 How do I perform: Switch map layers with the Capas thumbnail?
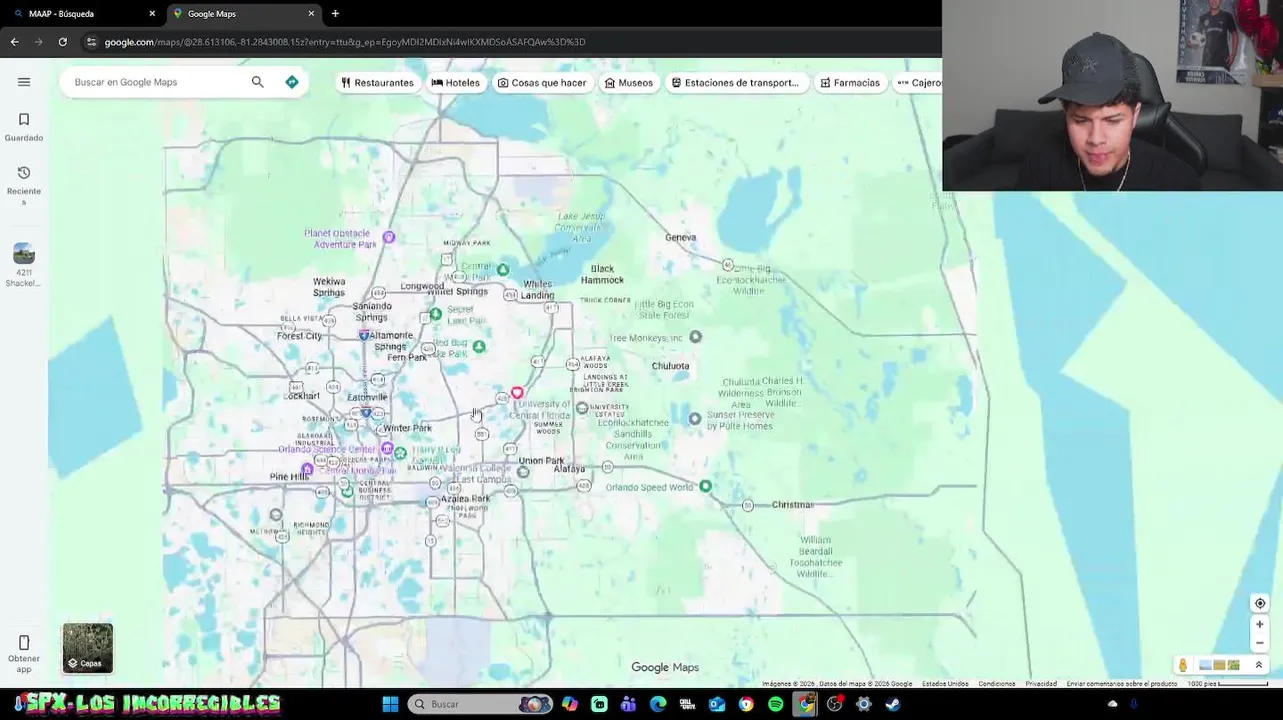(88, 648)
